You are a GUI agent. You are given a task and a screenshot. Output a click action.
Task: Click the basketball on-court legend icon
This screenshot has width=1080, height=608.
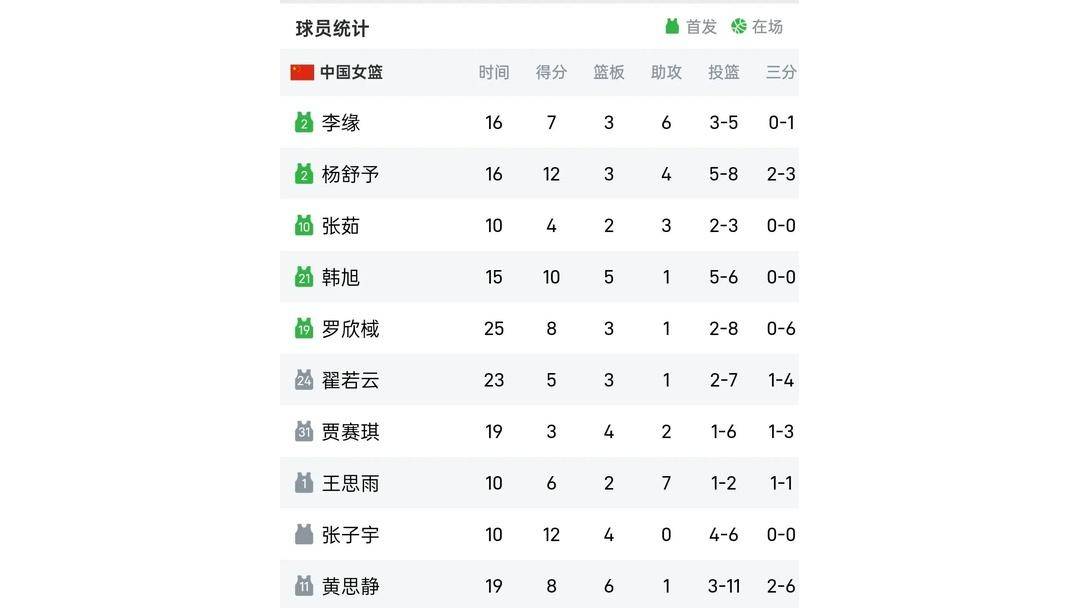click(739, 26)
